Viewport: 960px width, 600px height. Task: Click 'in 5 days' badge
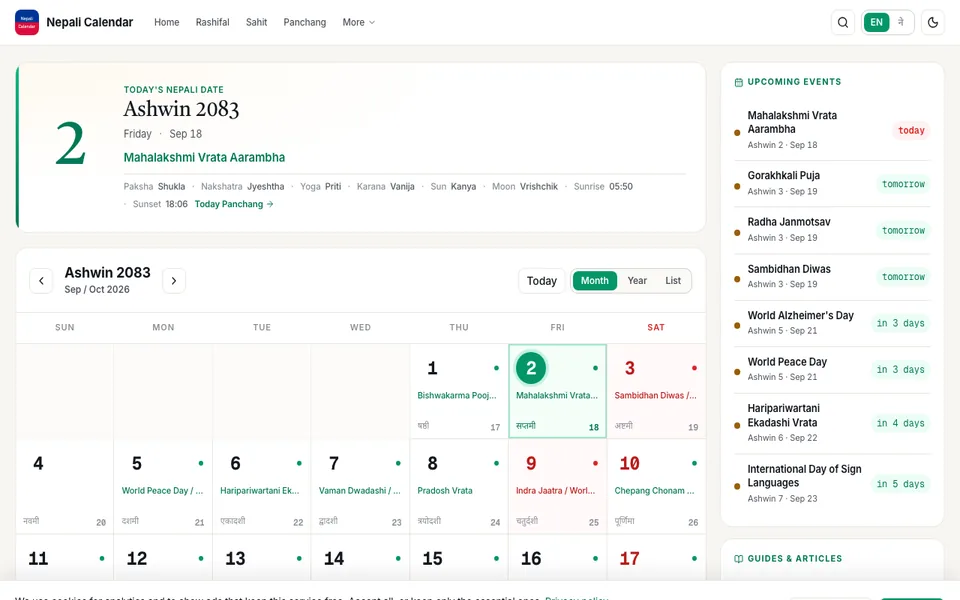[x=900, y=484]
